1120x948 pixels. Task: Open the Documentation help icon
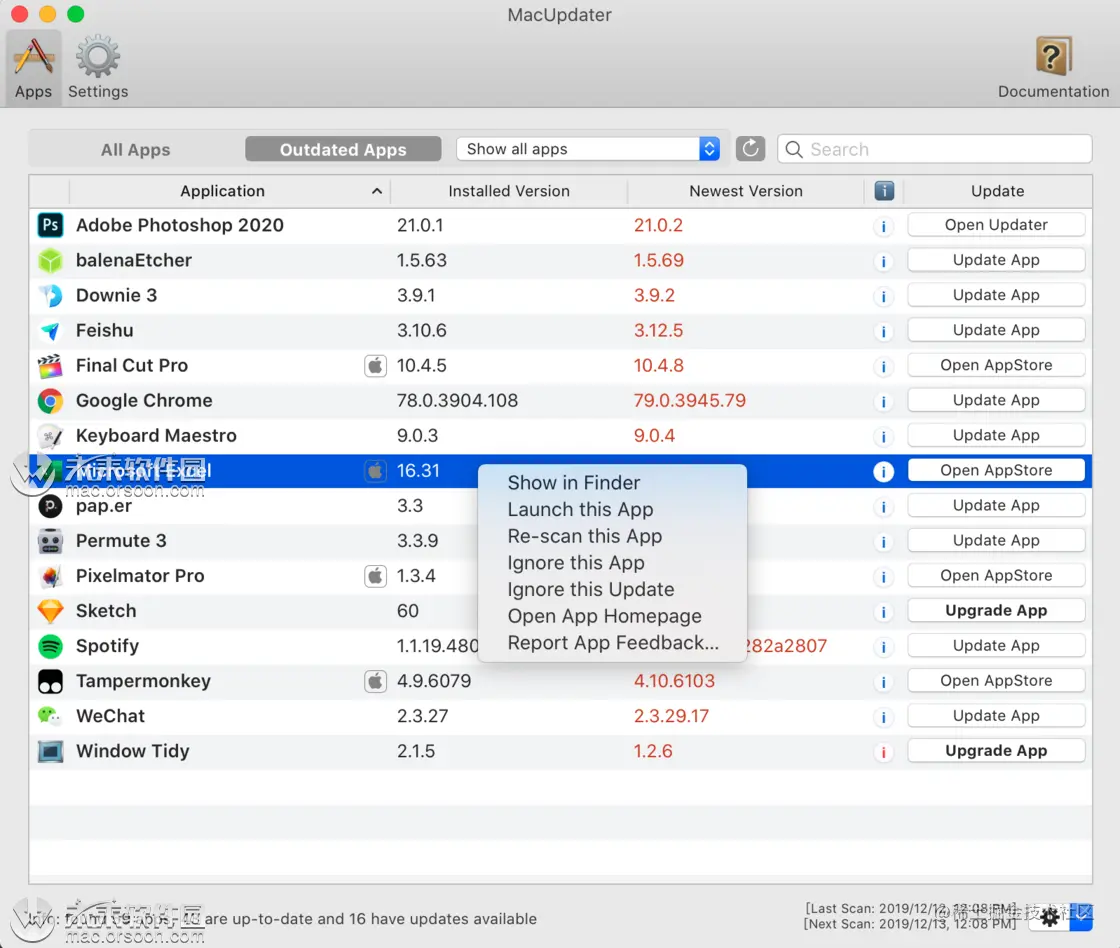tap(1053, 68)
